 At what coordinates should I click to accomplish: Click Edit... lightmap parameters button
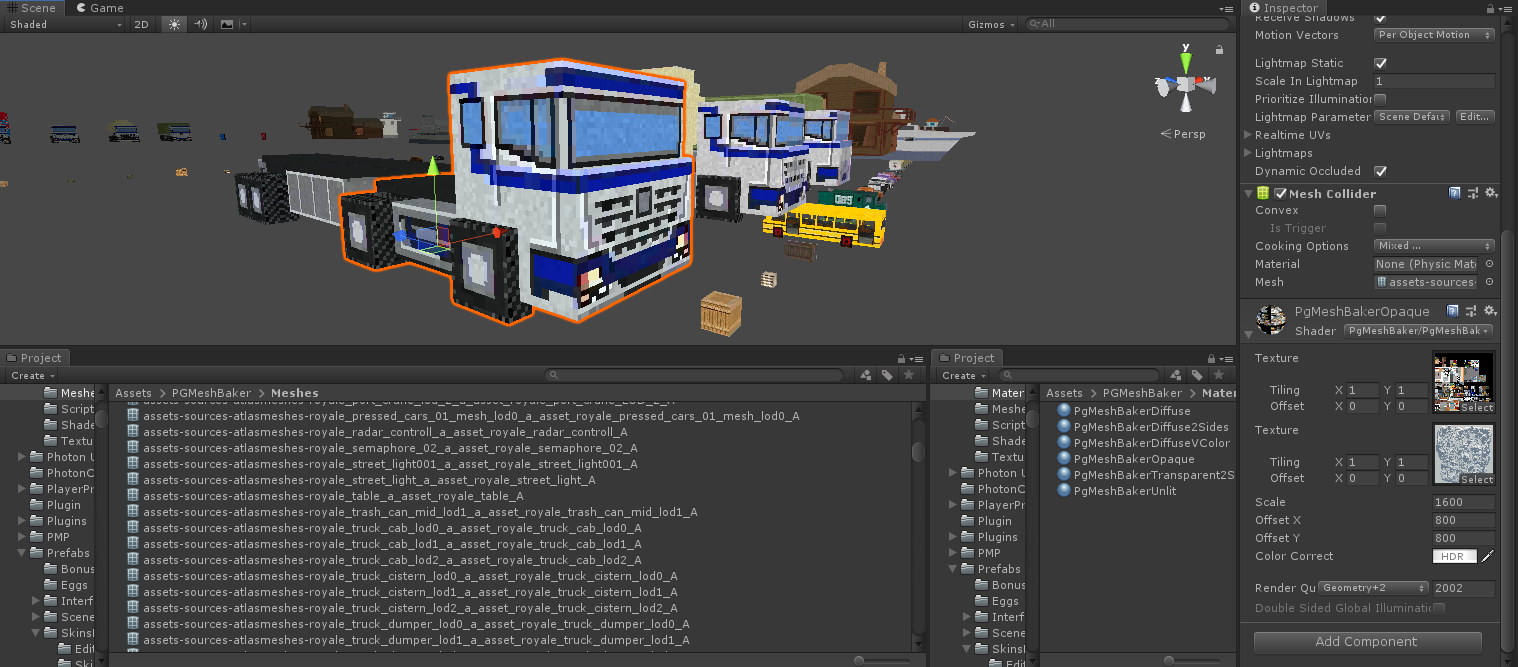pyautogui.click(x=1475, y=117)
